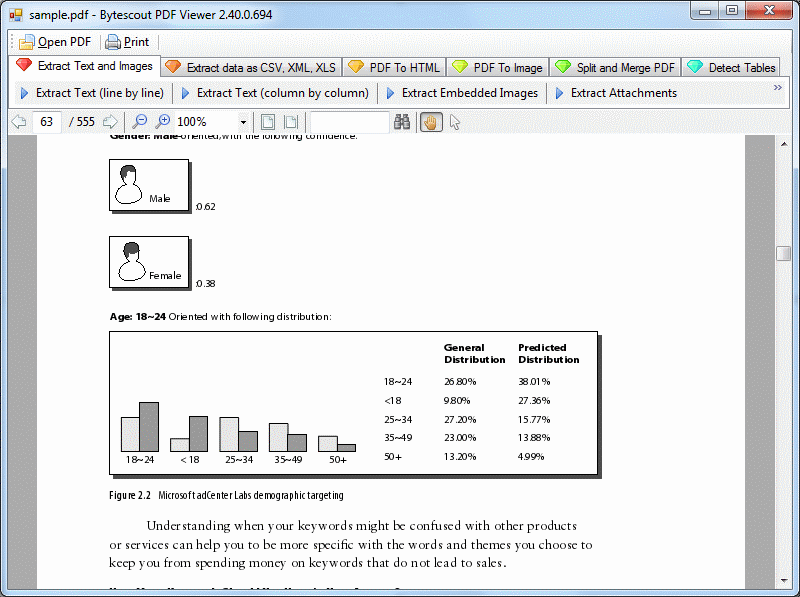The width and height of the screenshot is (800, 597).
Task: Click the Print button
Action: 127,42
